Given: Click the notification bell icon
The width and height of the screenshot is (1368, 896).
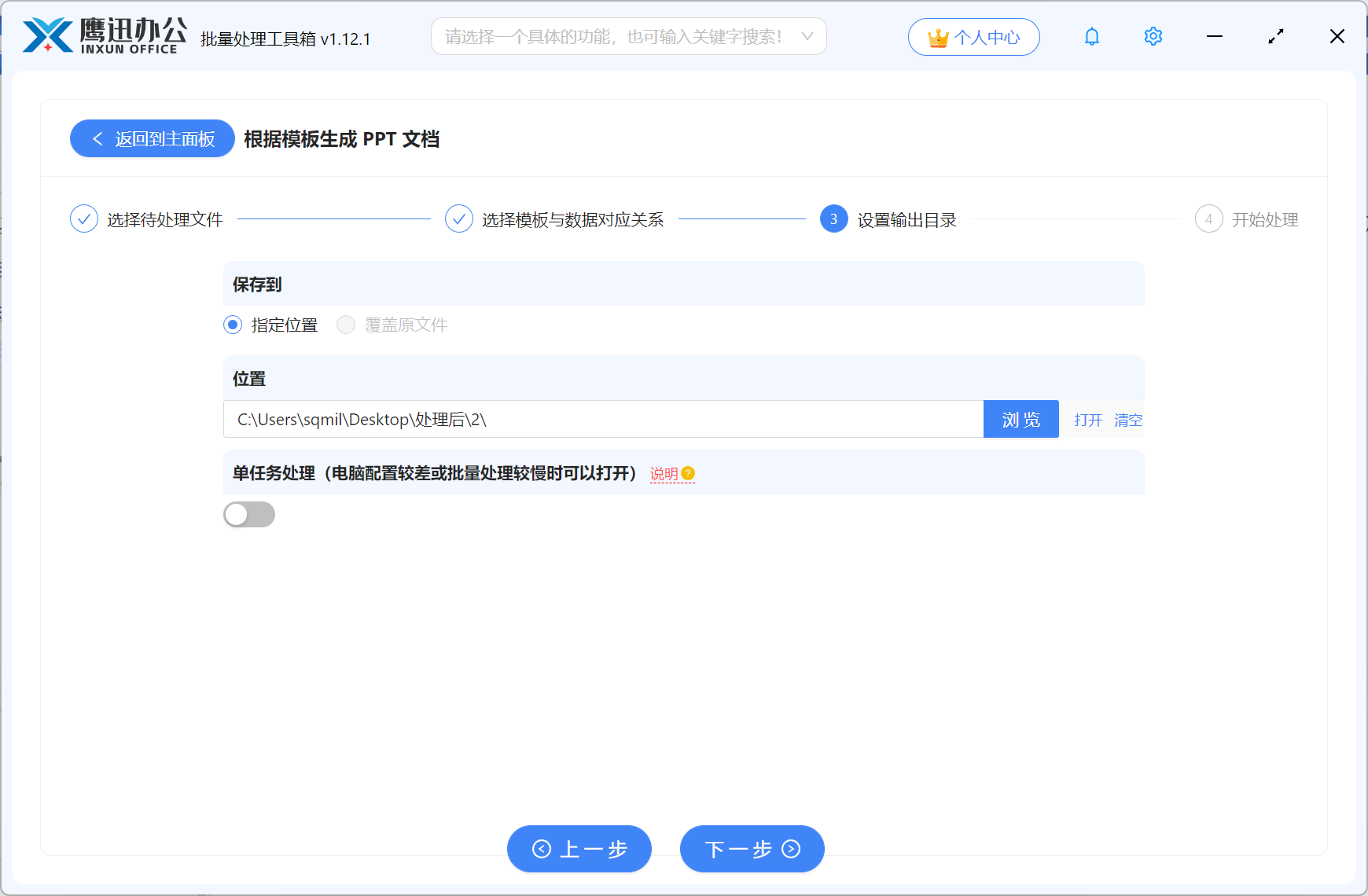Looking at the screenshot, I should 1091,36.
